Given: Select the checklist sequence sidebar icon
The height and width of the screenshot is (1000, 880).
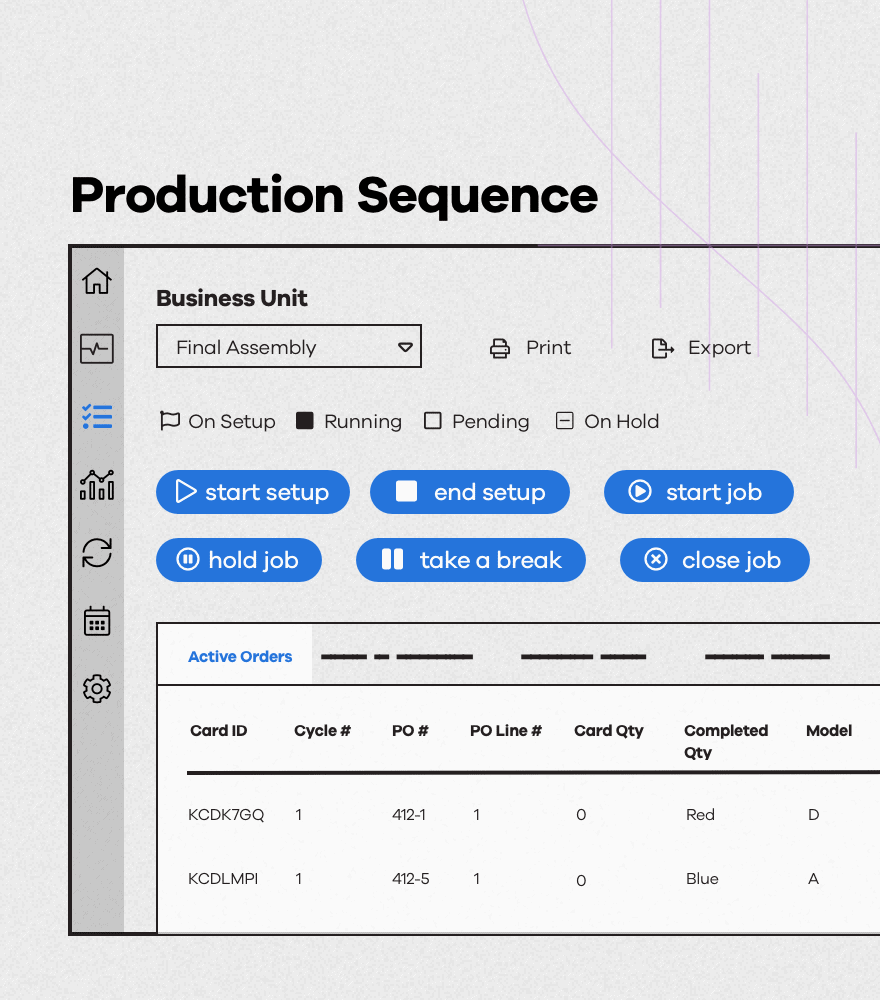Looking at the screenshot, I should [x=97, y=417].
